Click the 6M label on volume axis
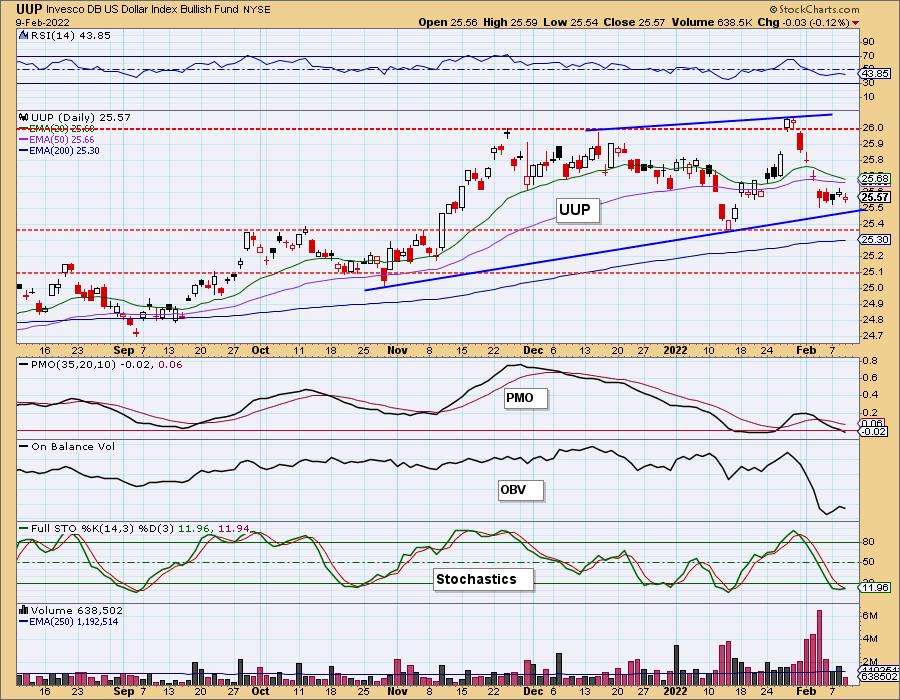The width and height of the screenshot is (900, 700). 870,616
